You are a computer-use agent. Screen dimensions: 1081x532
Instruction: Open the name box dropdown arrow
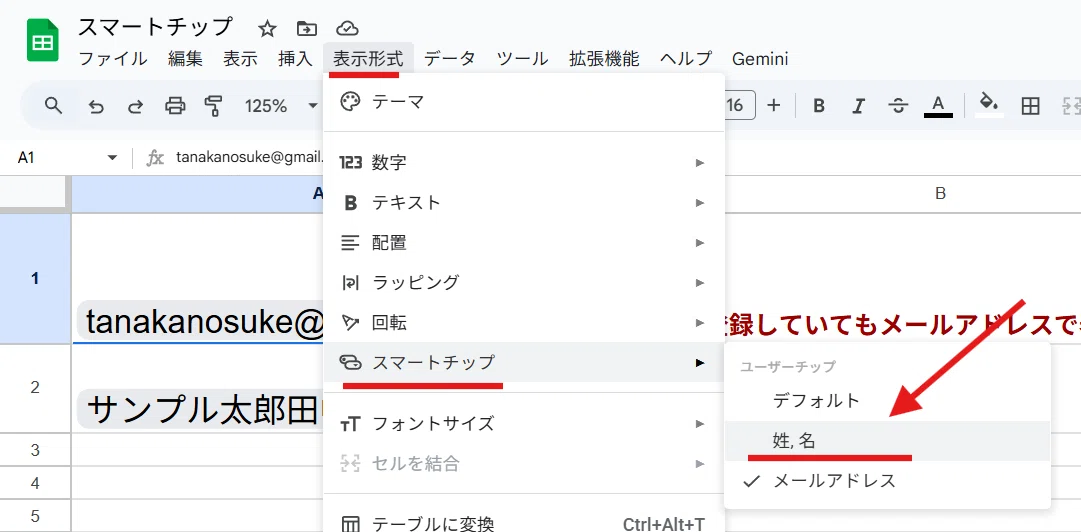112,158
